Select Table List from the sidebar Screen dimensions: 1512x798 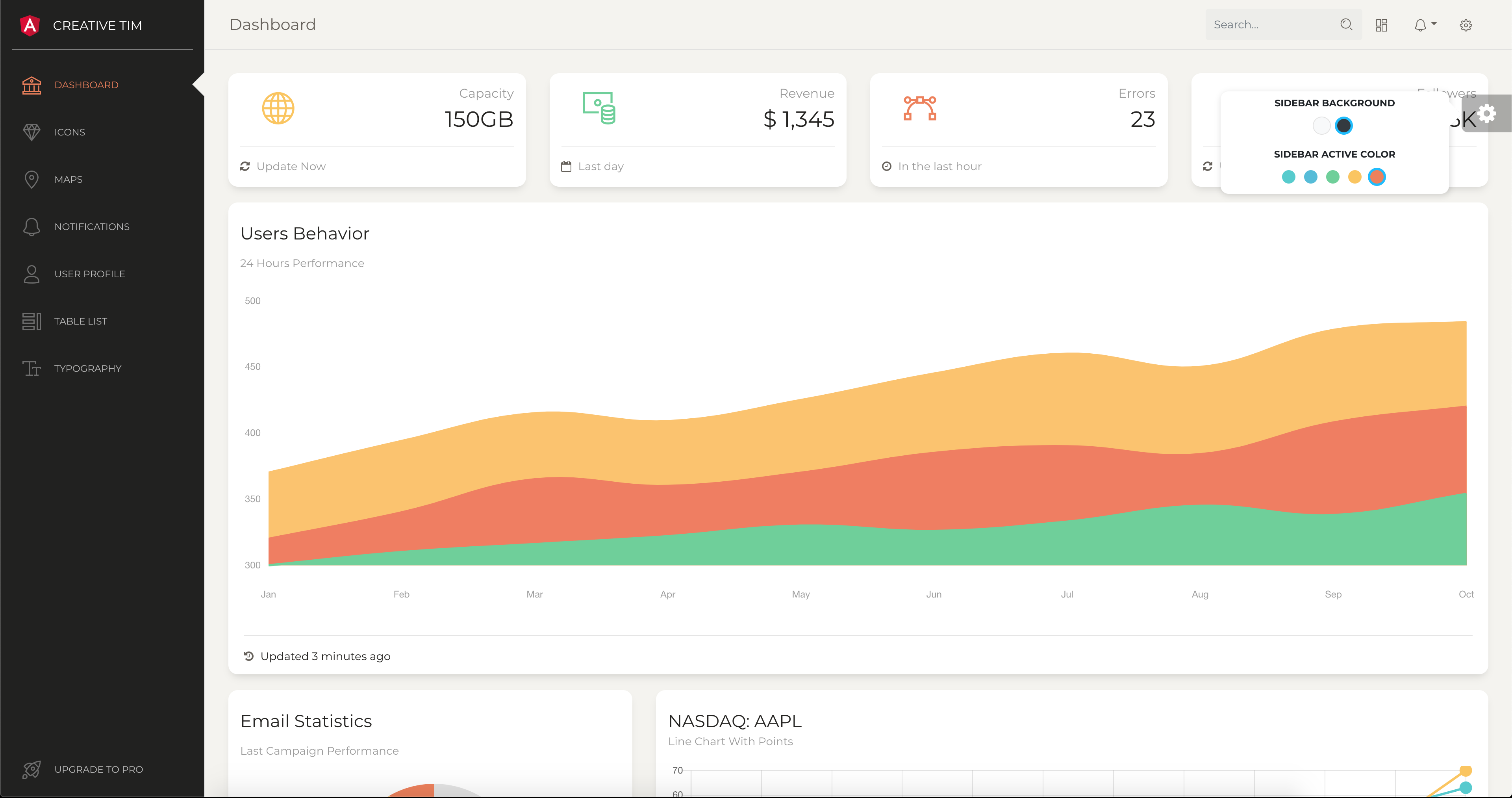point(80,321)
